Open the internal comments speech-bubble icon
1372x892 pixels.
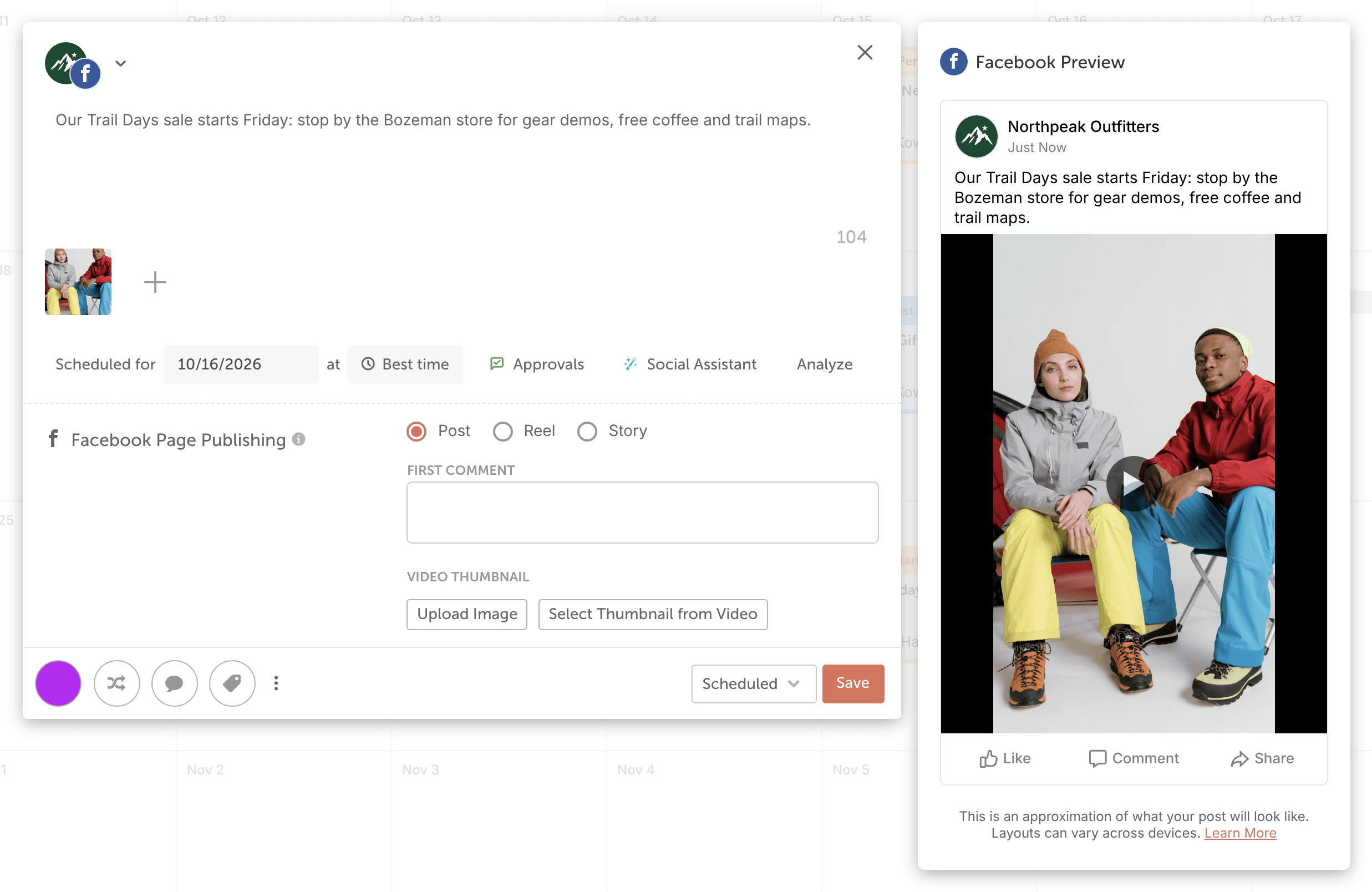tap(174, 683)
